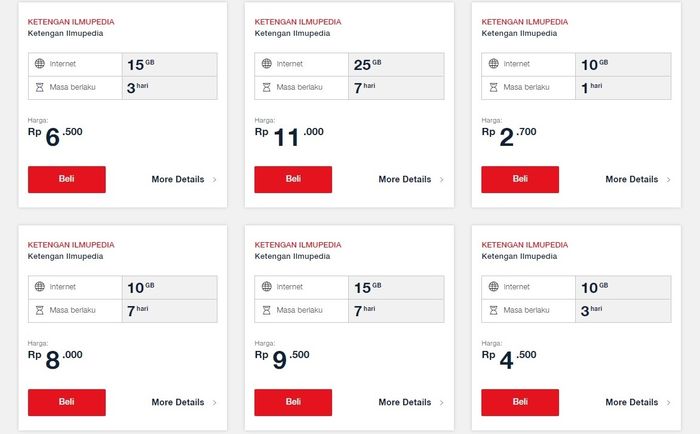Click globe icon on Rp 8.000 card

(40, 287)
